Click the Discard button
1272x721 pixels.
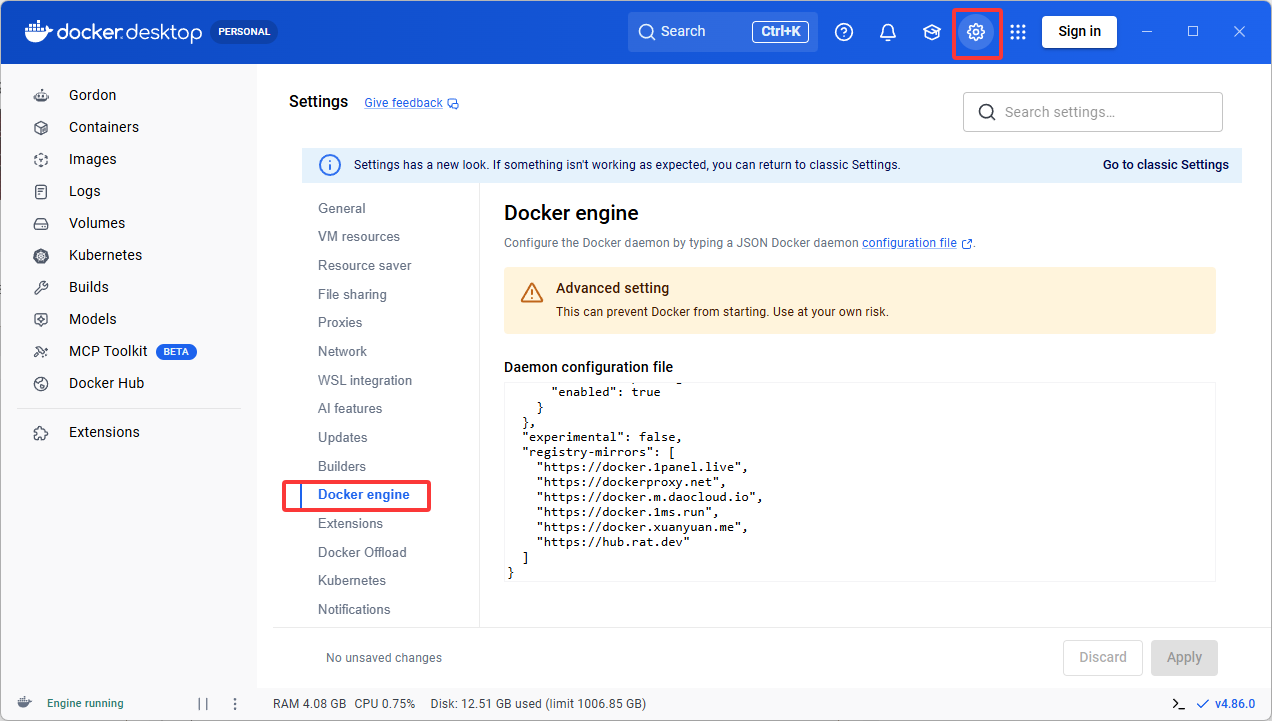click(1103, 658)
